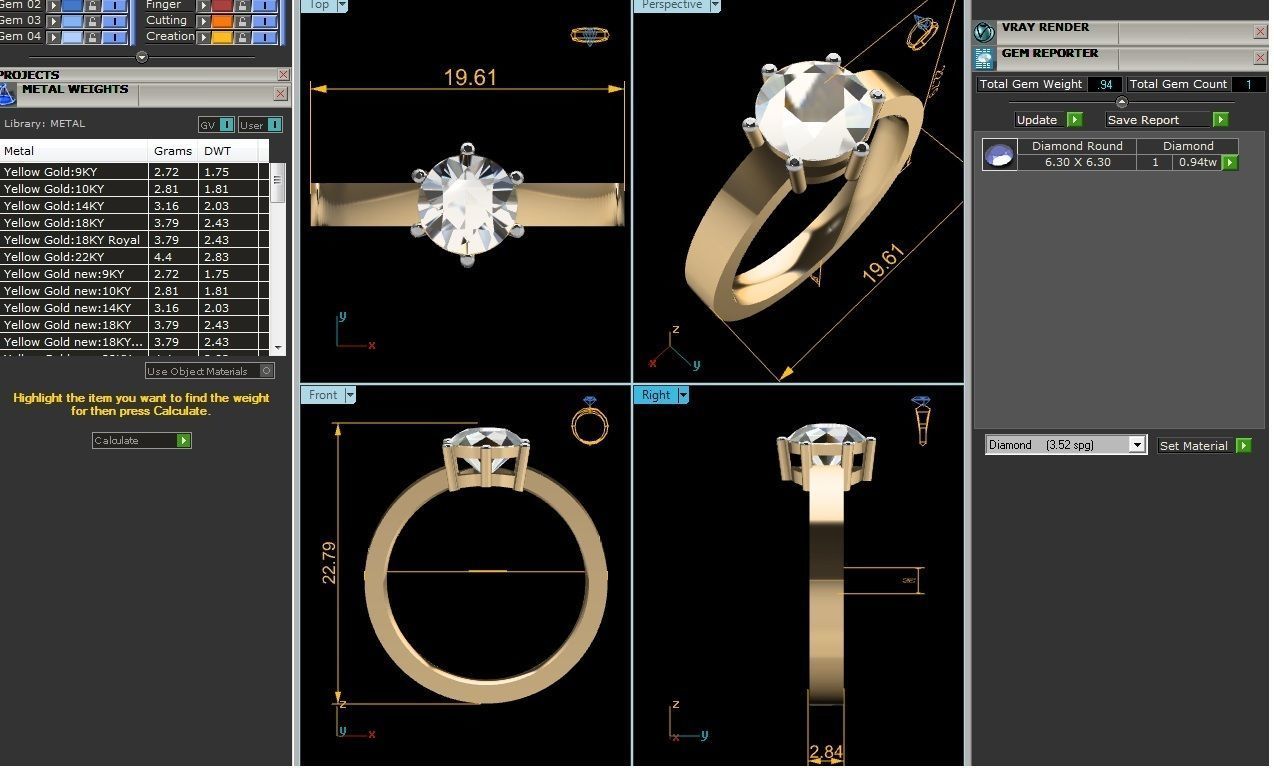Click the green arrow next to Set Material
The image size is (1274, 780).
(x=1243, y=446)
